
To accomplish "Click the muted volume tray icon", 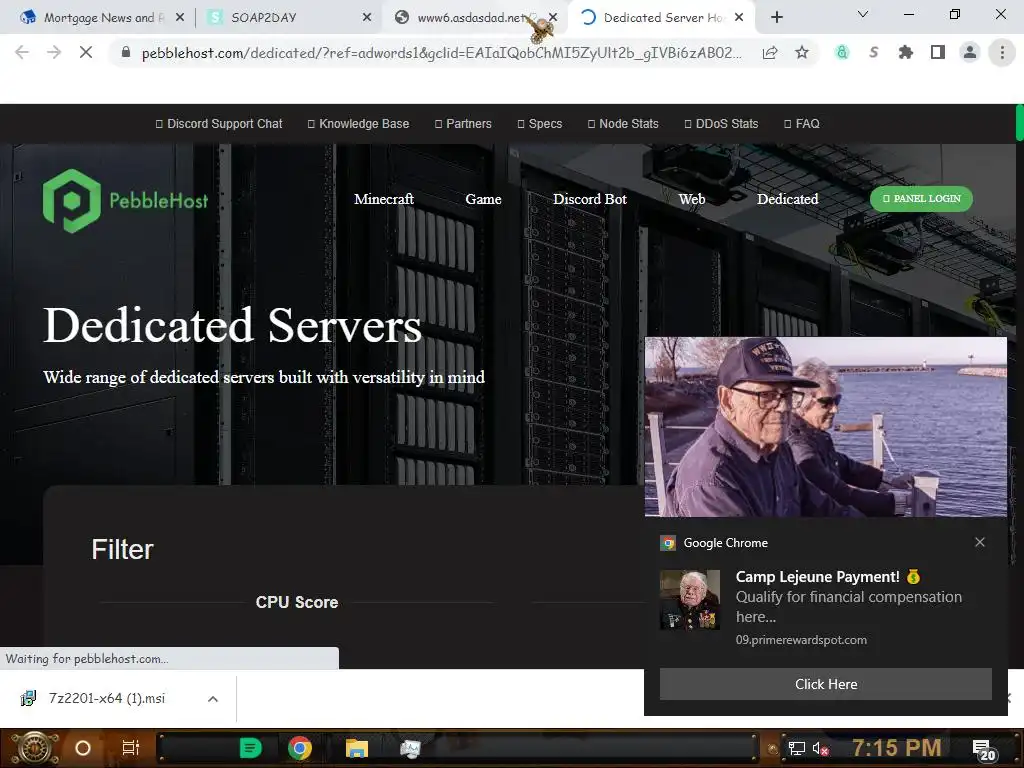I will click(821, 748).
